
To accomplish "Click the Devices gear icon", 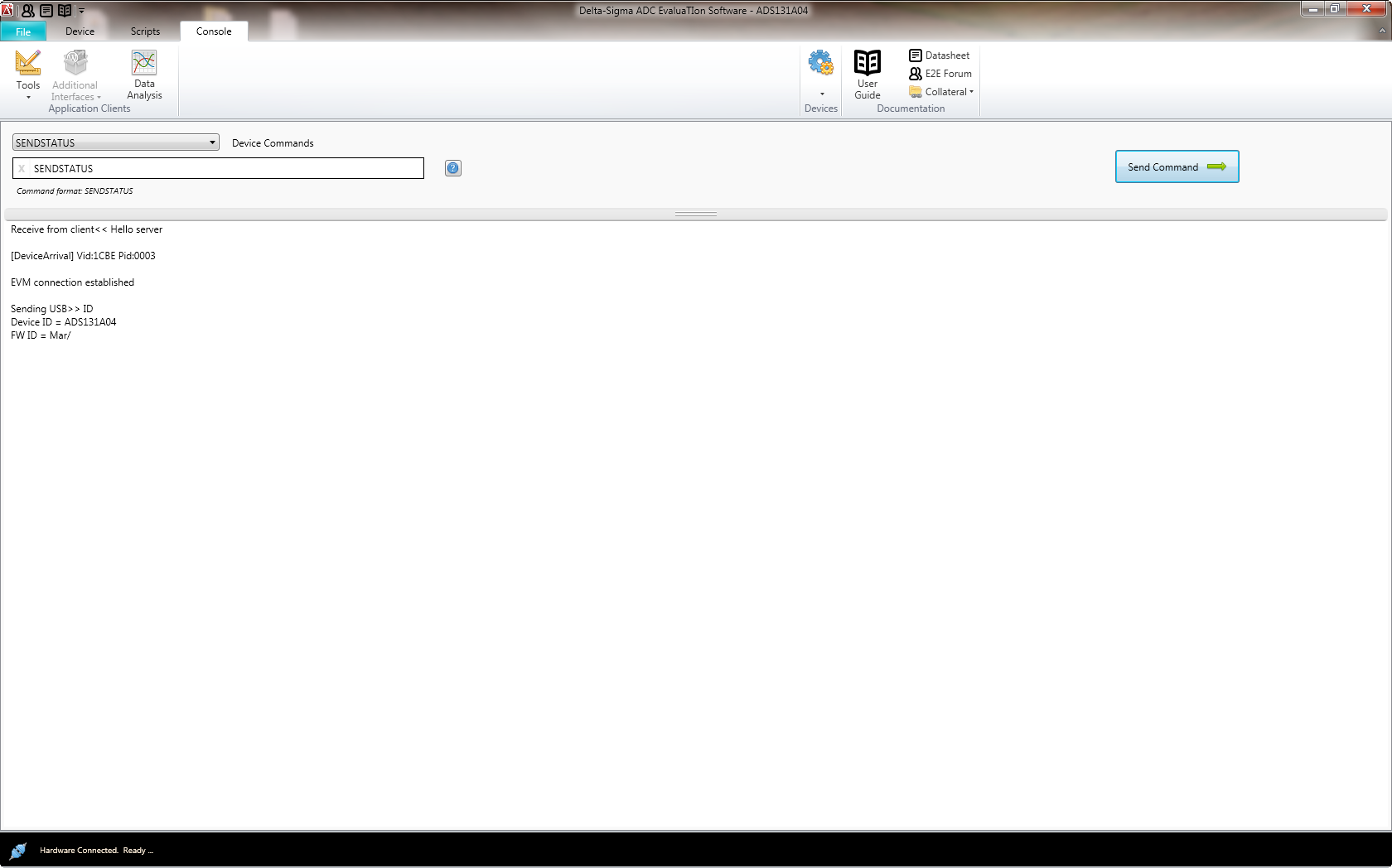I will tap(820, 63).
